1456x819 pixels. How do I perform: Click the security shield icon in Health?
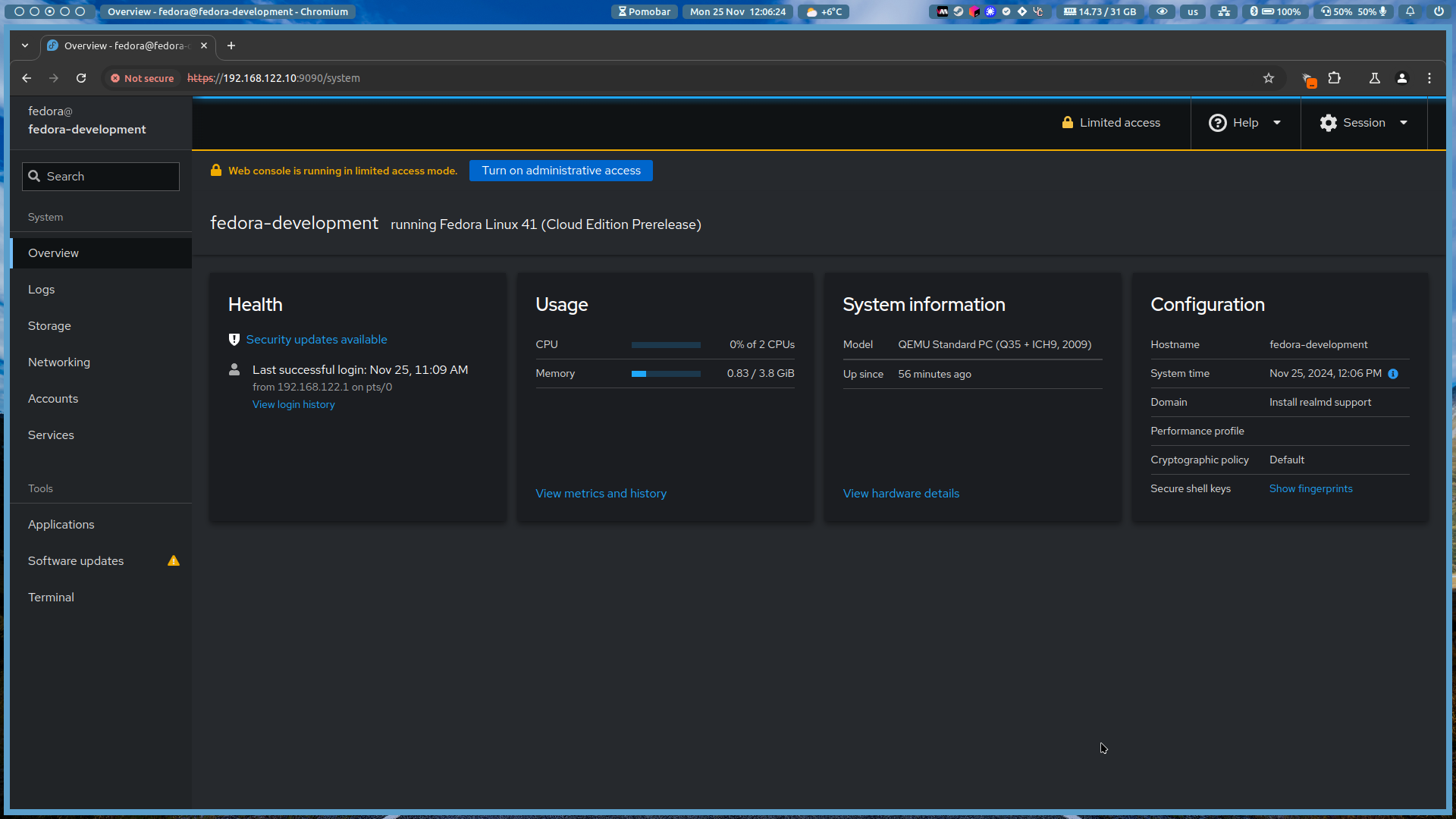click(234, 340)
